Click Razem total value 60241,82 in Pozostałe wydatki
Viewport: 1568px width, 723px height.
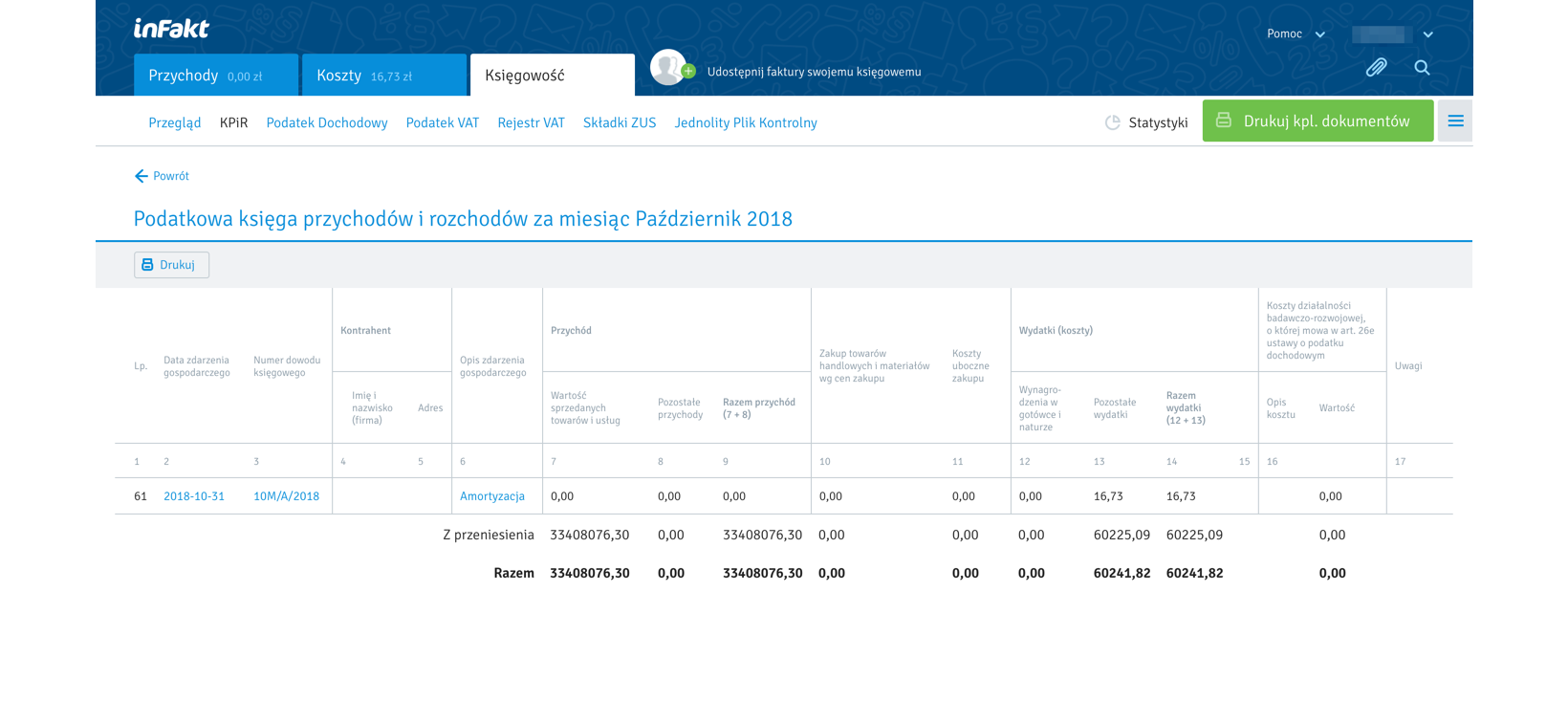click(1122, 573)
